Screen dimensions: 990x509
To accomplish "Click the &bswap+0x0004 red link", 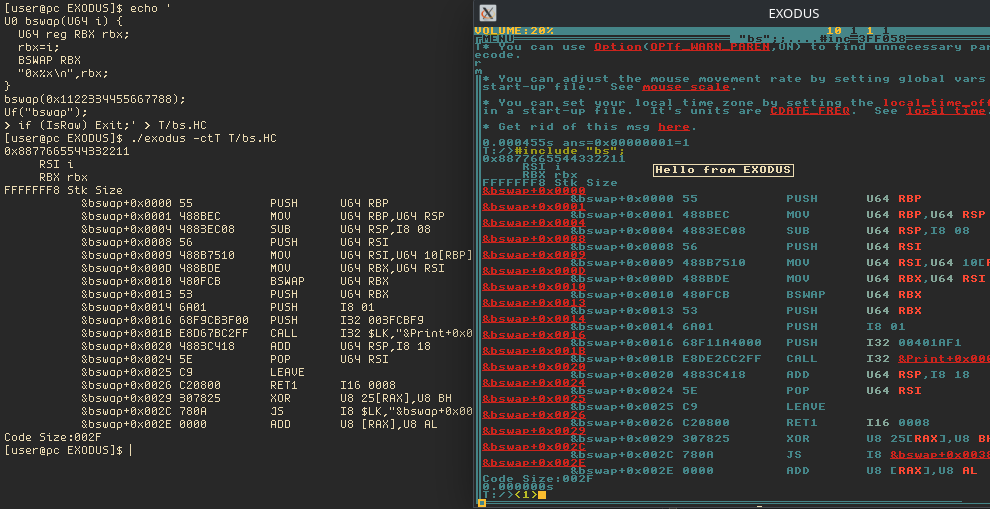I will (x=534, y=223).
